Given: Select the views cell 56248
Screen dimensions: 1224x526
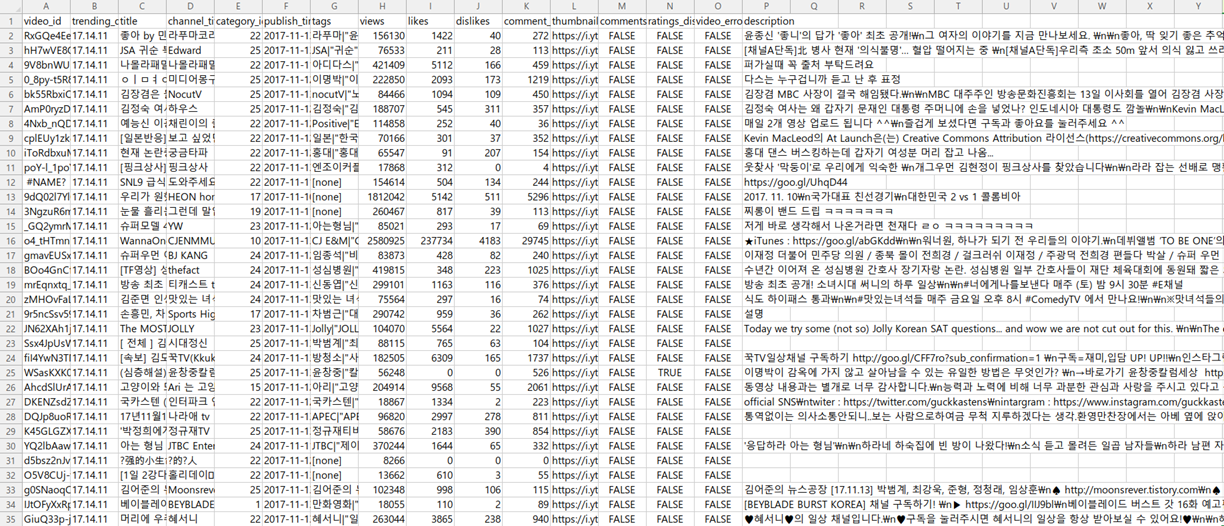Looking at the screenshot, I should pos(383,371).
